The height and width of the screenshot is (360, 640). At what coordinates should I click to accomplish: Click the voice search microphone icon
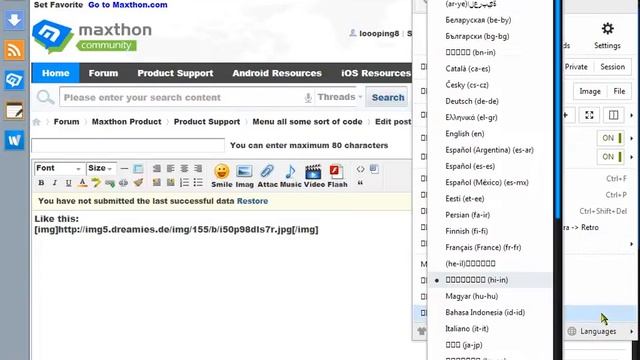(x=308, y=97)
